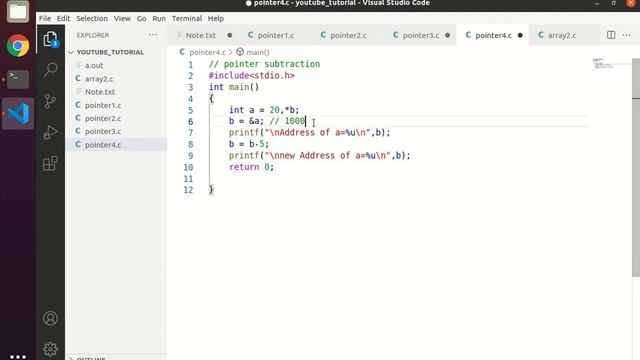Open the Selection menu
The width and height of the screenshot is (640, 360).
[92, 18]
